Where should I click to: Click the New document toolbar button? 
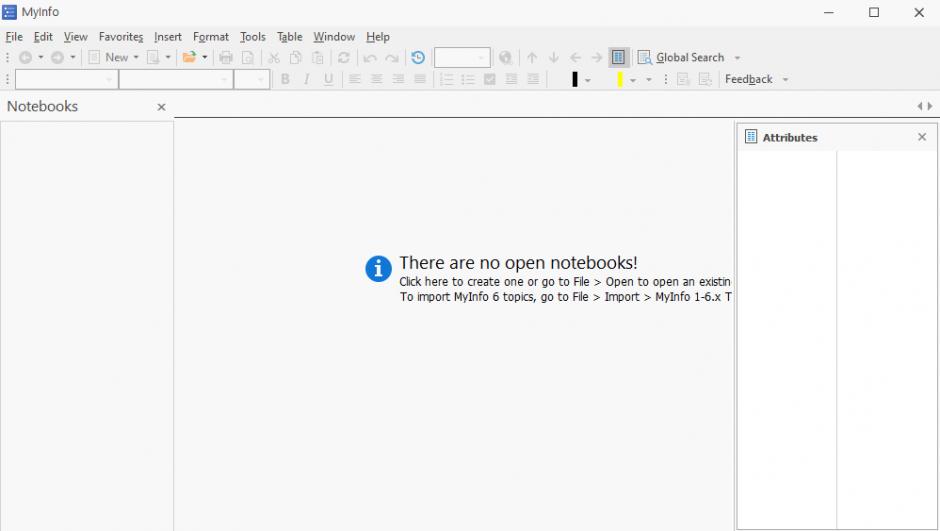(x=109, y=58)
